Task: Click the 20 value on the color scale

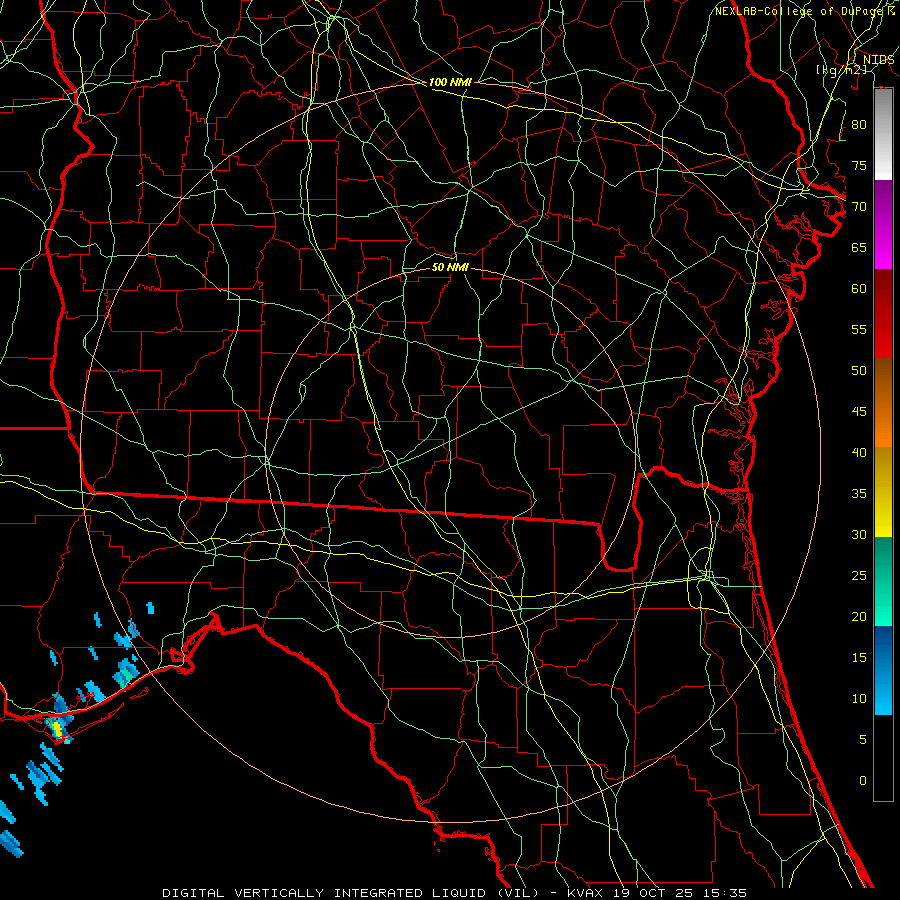Action: coord(859,616)
